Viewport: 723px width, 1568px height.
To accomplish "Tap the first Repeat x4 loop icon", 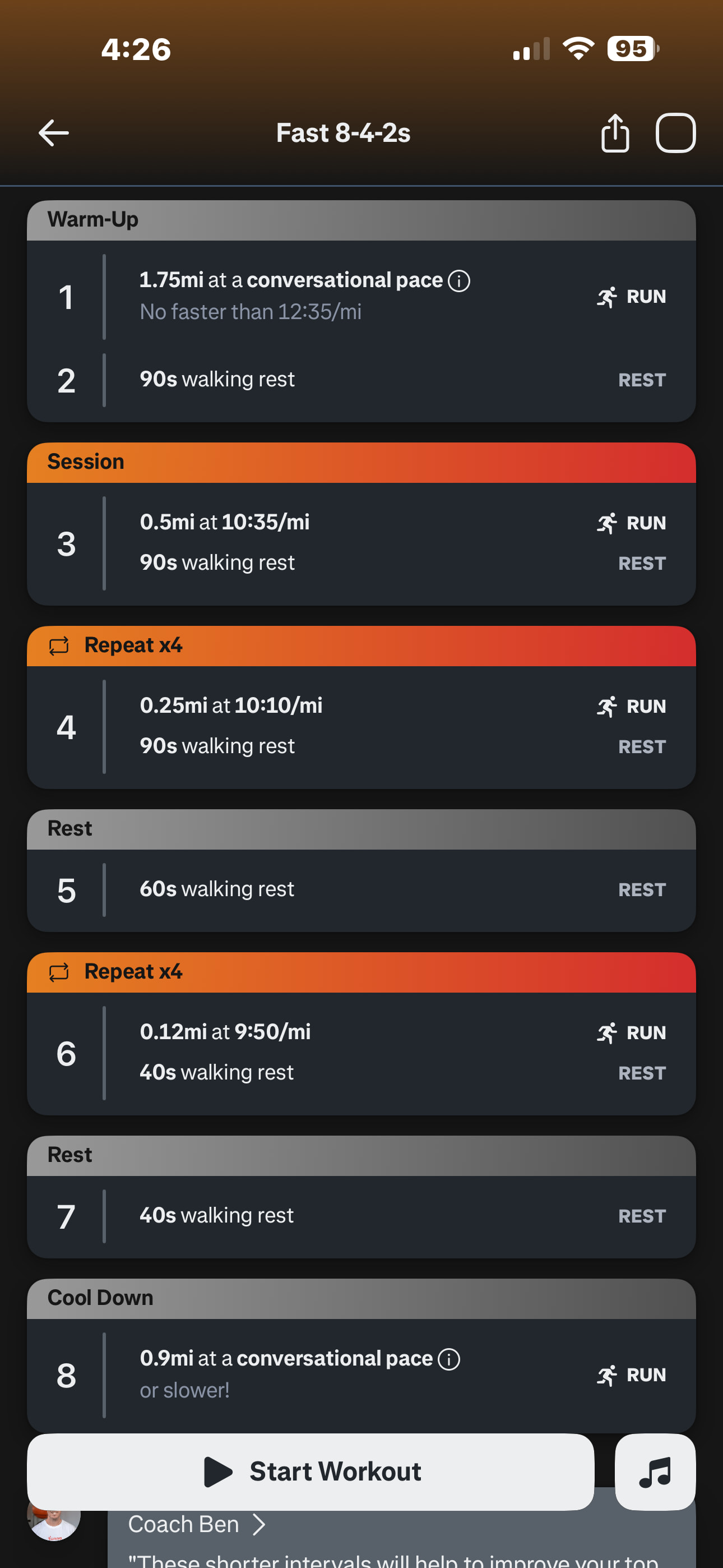I will (59, 646).
